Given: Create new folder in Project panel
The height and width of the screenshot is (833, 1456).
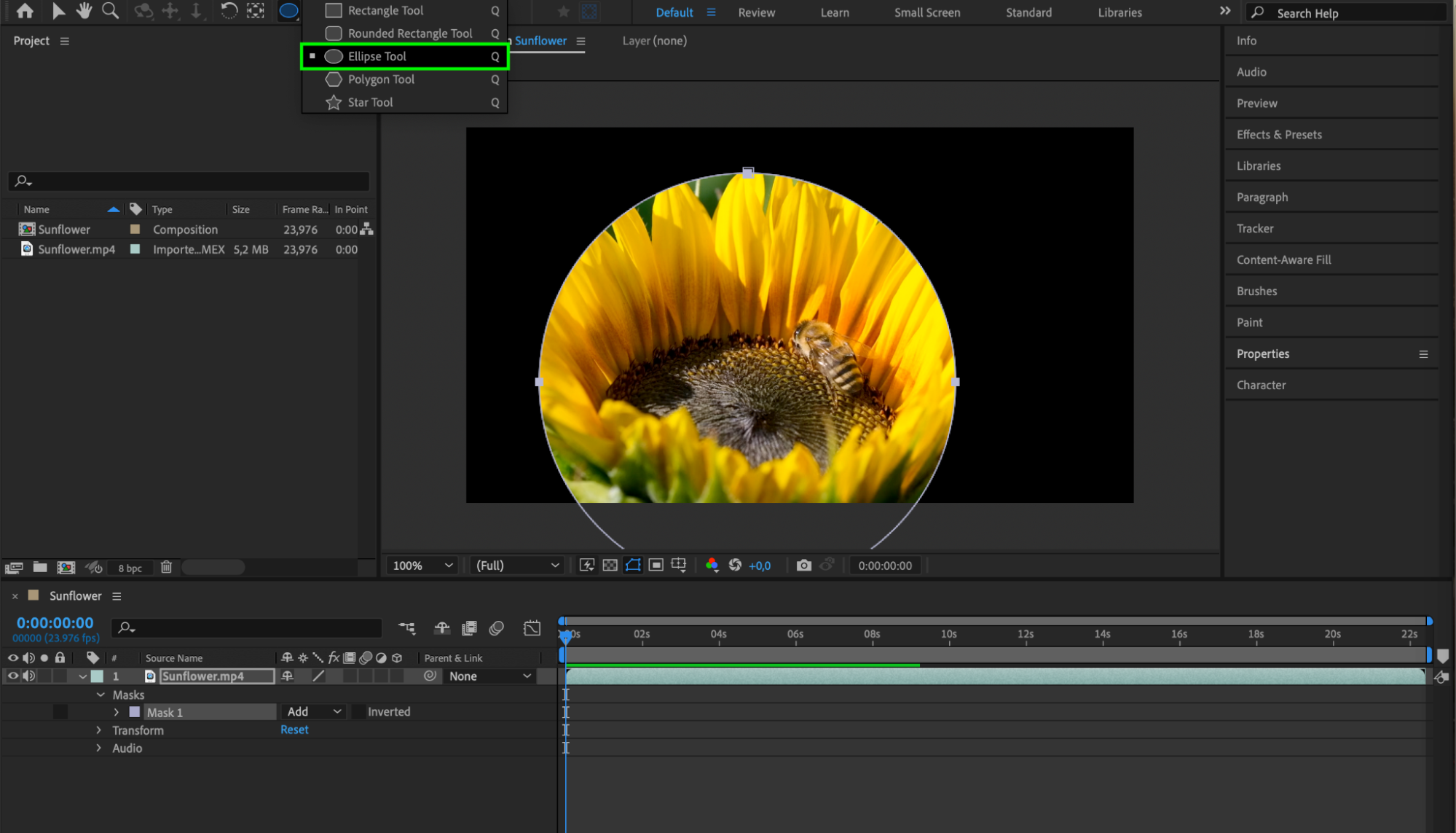Looking at the screenshot, I should (40, 568).
